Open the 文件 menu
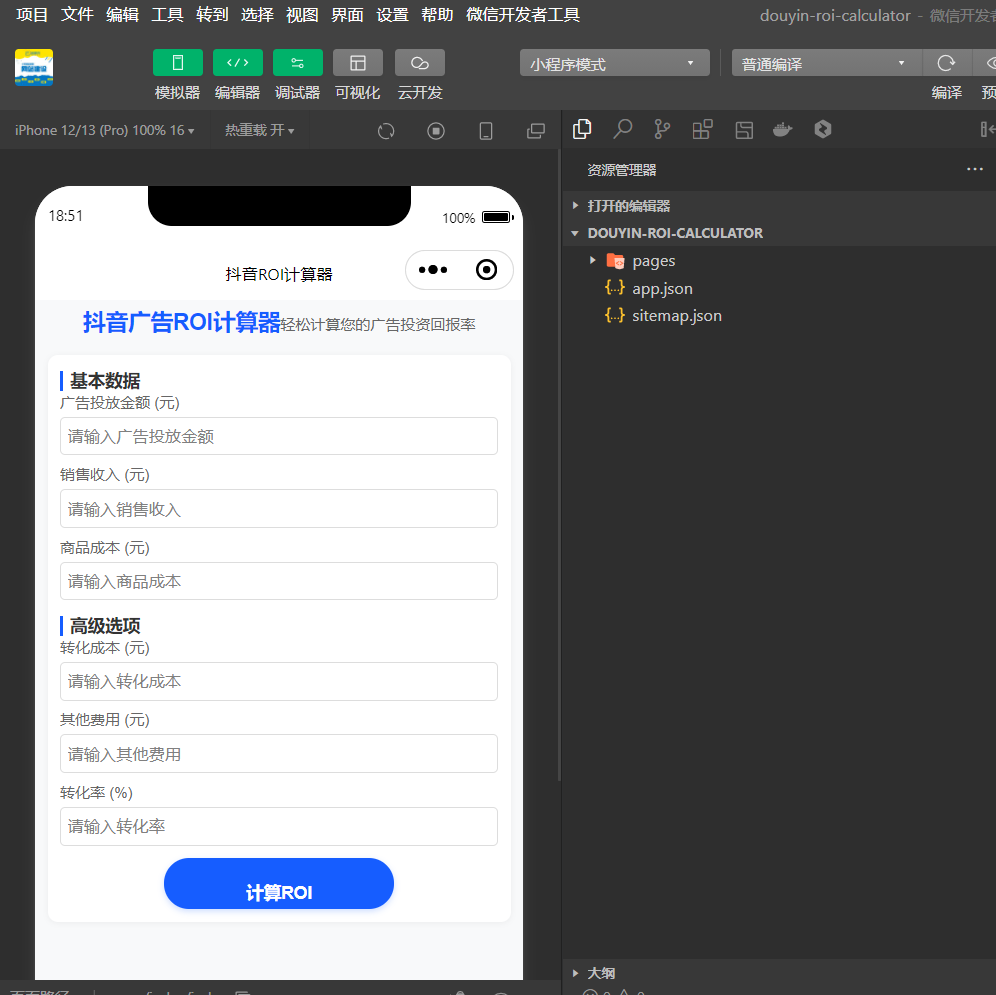 77,15
